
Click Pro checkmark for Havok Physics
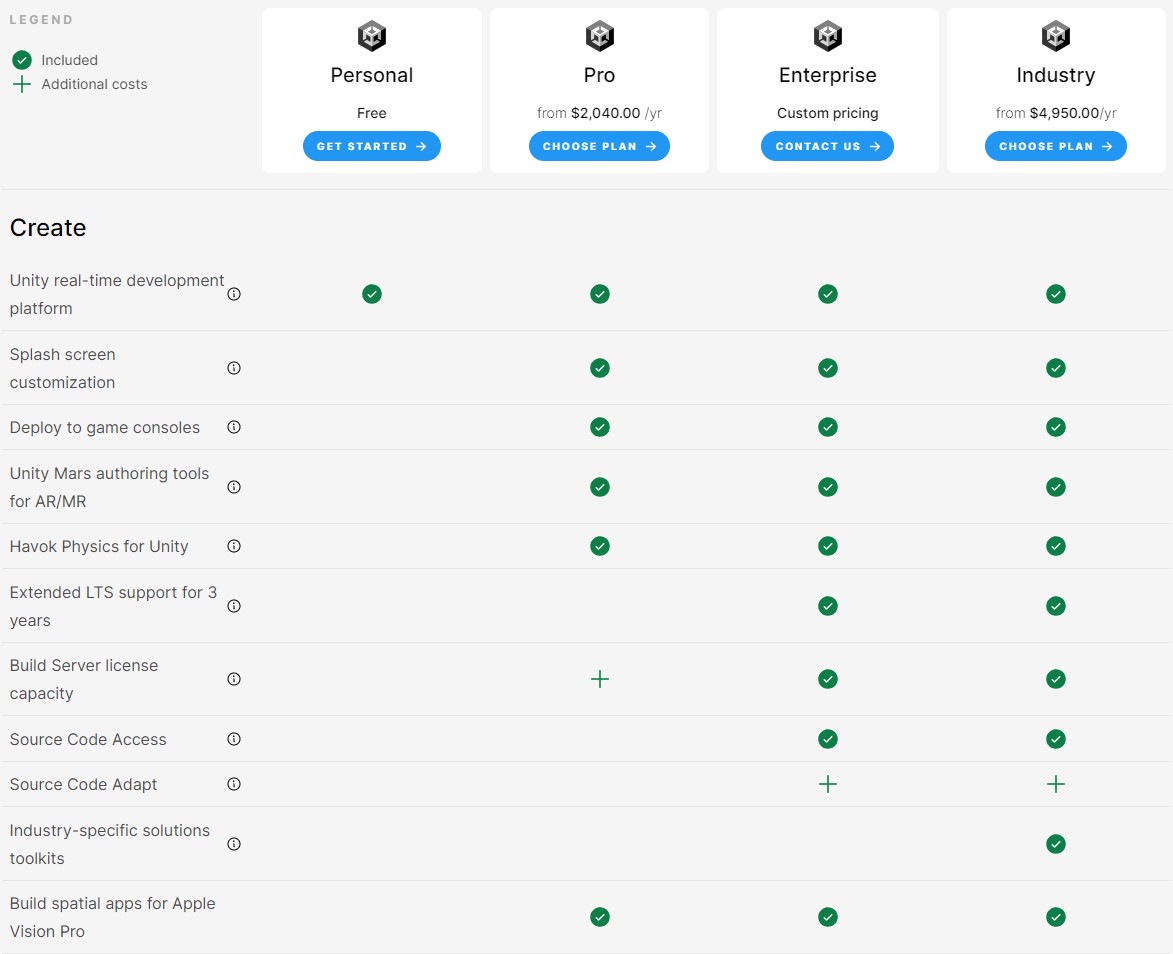point(599,546)
